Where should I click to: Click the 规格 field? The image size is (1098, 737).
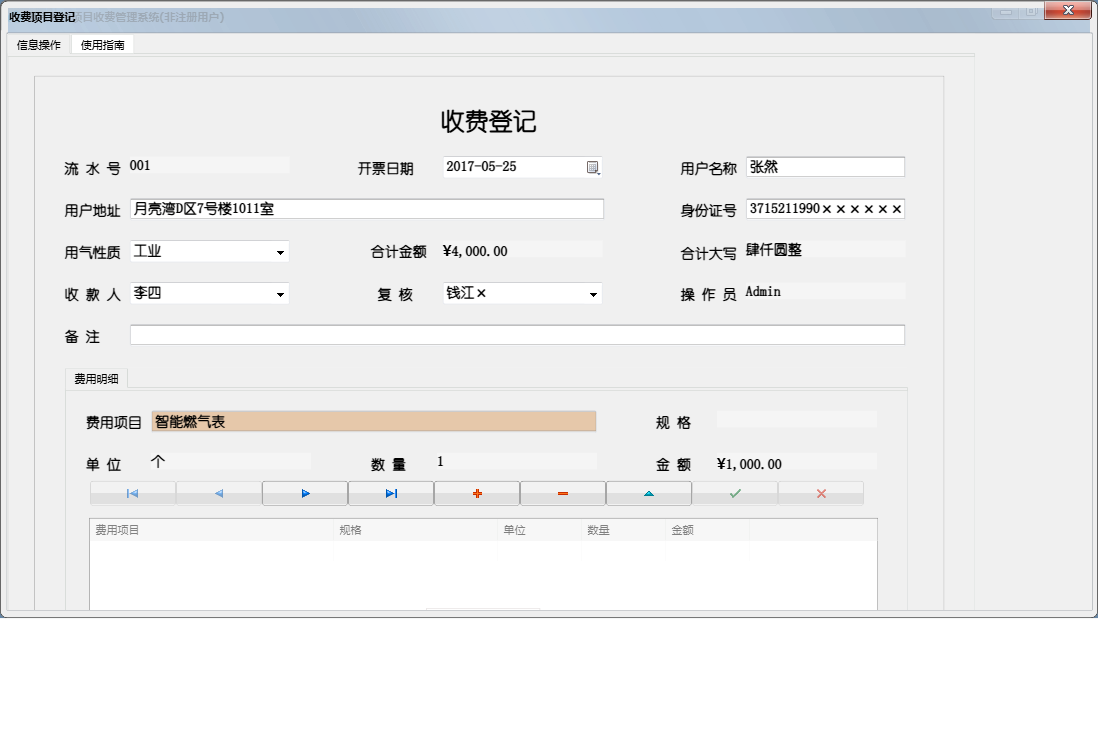pyautogui.click(x=797, y=420)
